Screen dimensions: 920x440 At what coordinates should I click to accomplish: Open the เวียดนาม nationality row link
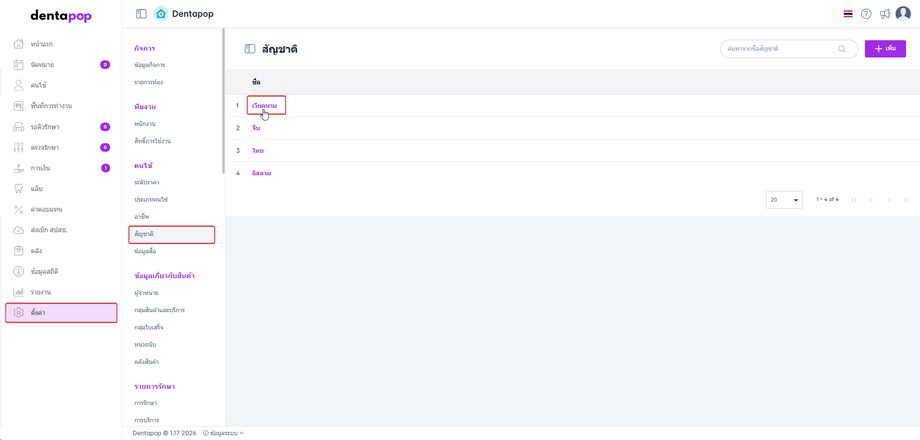click(265, 106)
